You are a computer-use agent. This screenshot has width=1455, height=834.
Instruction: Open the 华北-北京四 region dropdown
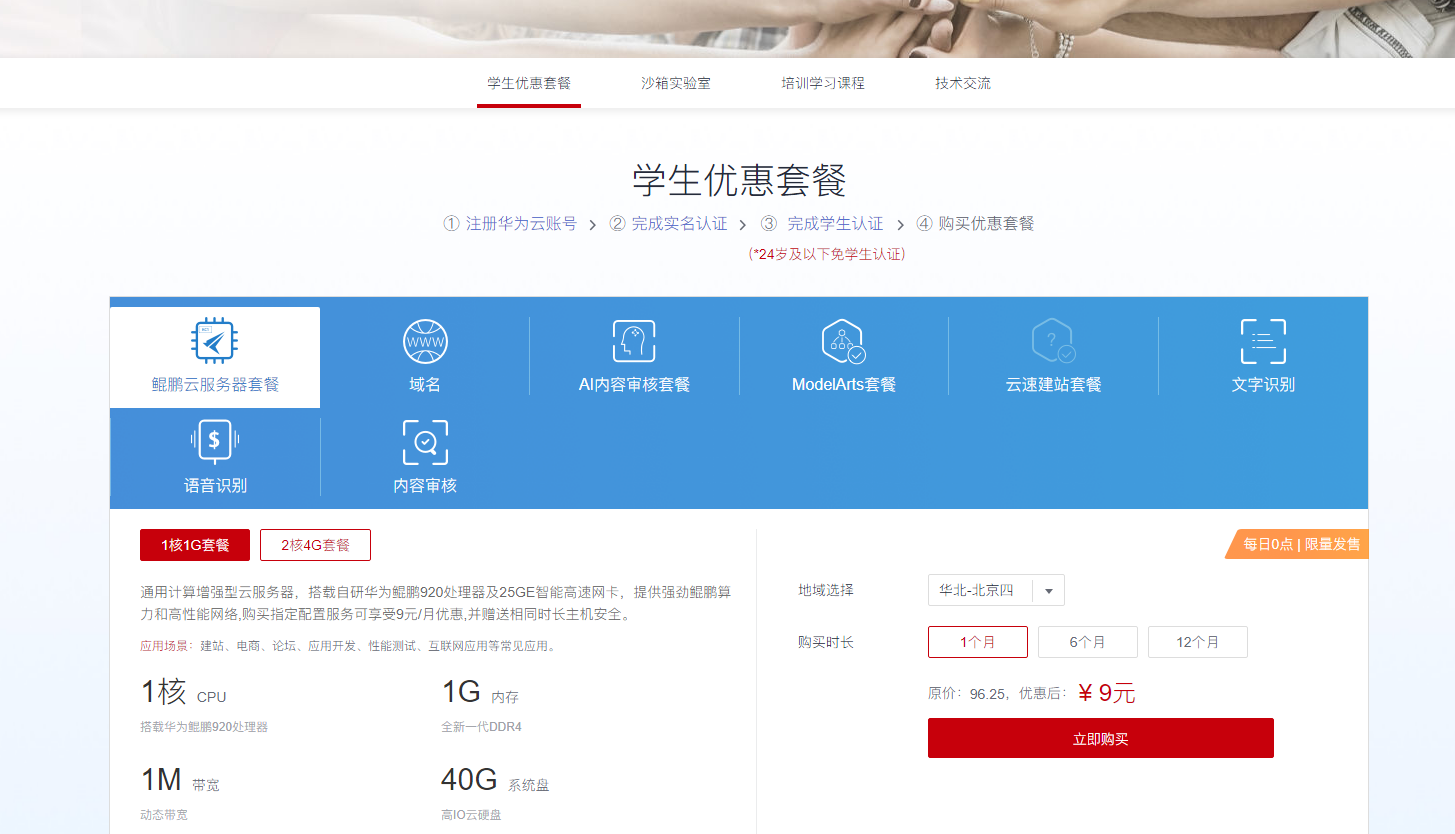click(980, 590)
